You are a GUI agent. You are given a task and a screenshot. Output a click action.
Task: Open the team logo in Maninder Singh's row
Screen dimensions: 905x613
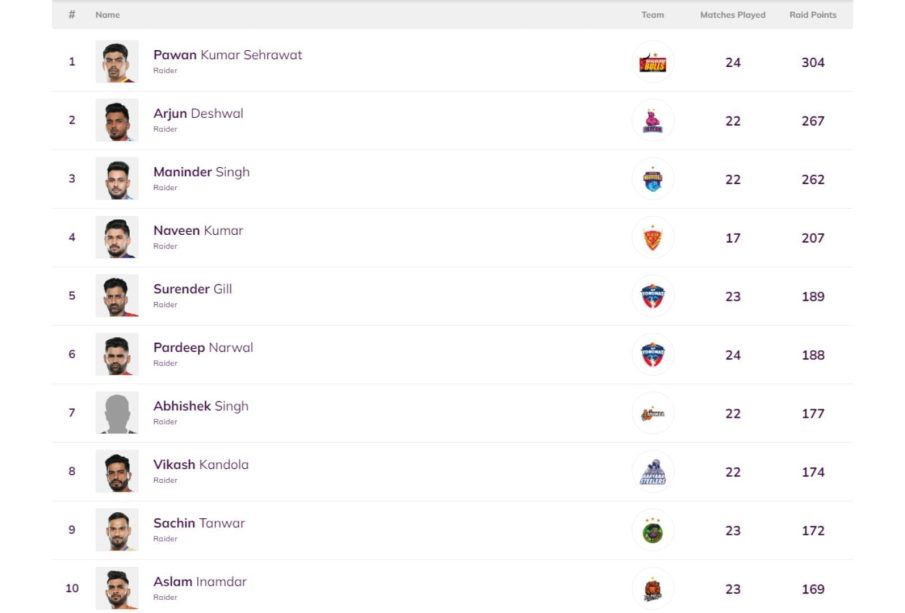tap(653, 179)
